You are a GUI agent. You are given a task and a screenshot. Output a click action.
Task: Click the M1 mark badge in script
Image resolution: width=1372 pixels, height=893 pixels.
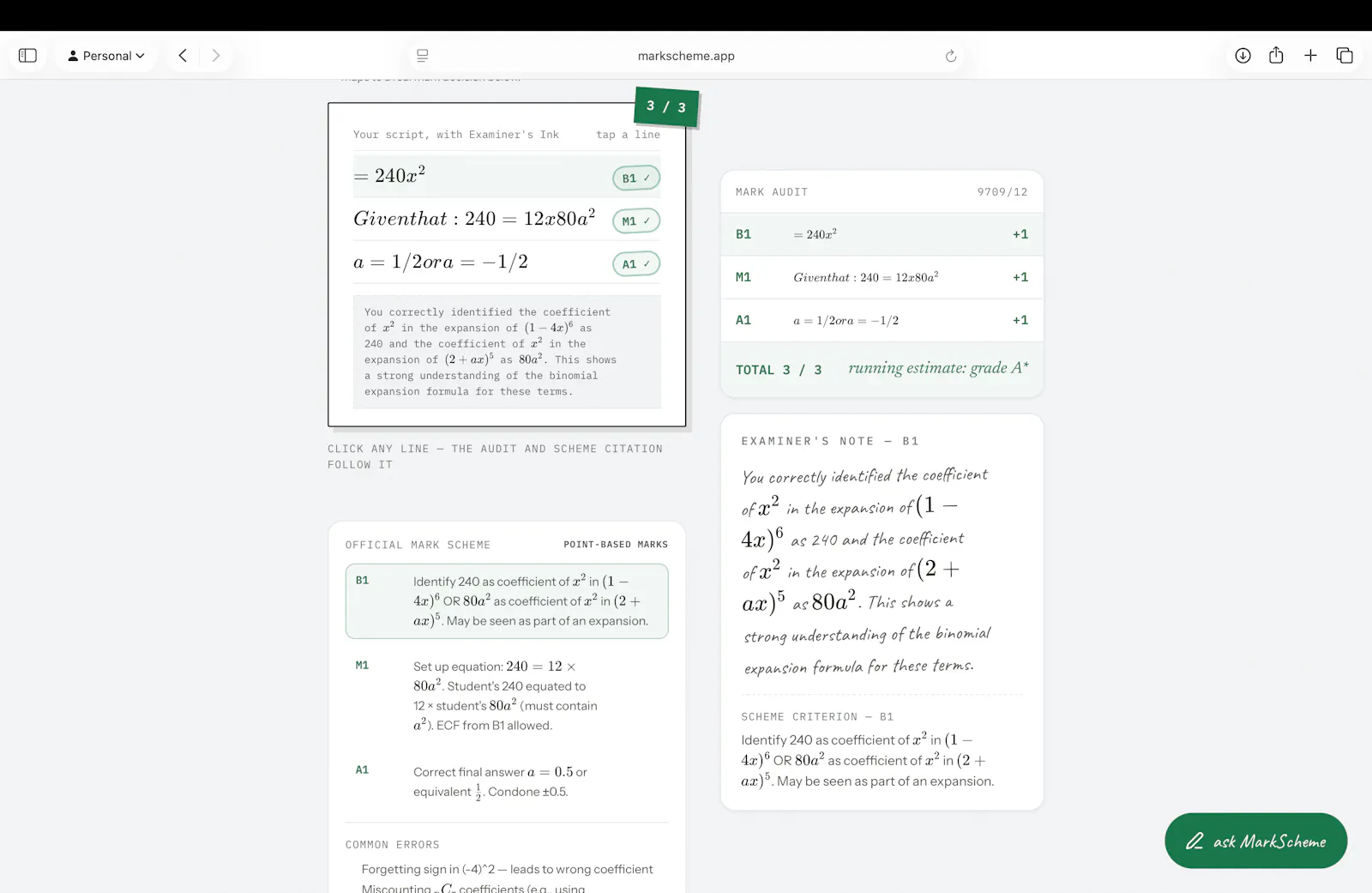pyautogui.click(x=636, y=220)
